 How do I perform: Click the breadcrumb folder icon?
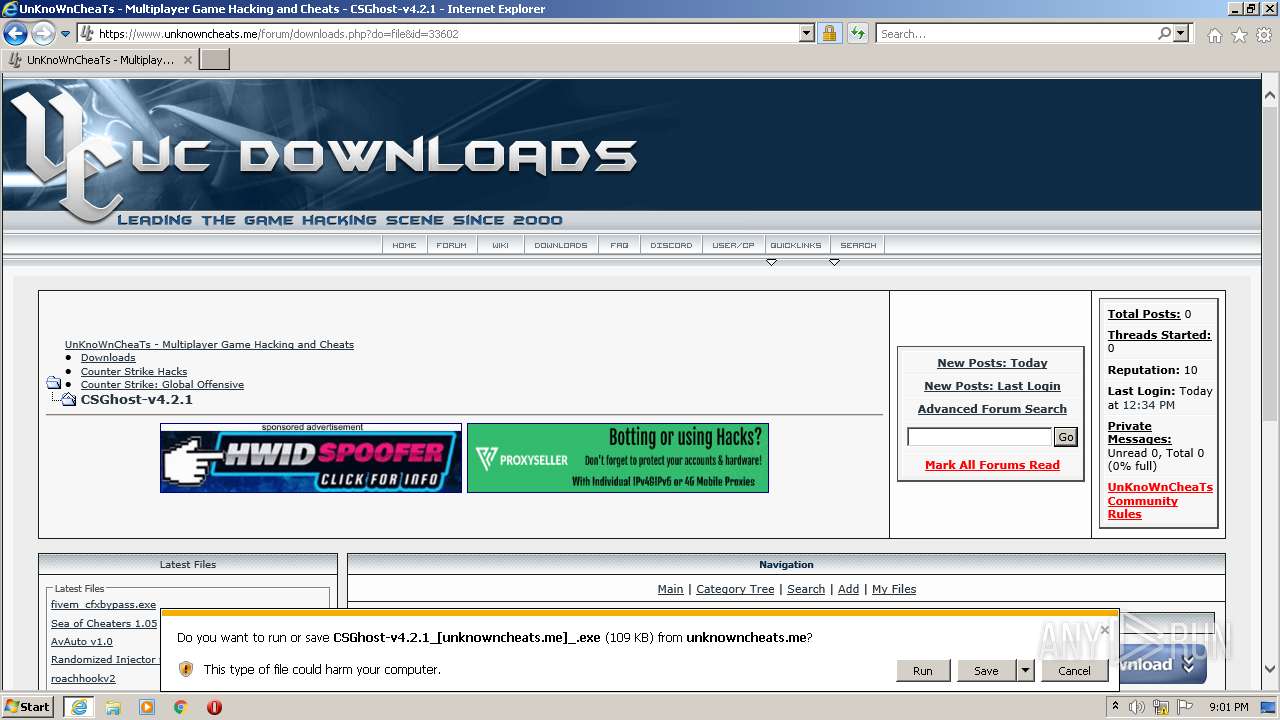(54, 383)
